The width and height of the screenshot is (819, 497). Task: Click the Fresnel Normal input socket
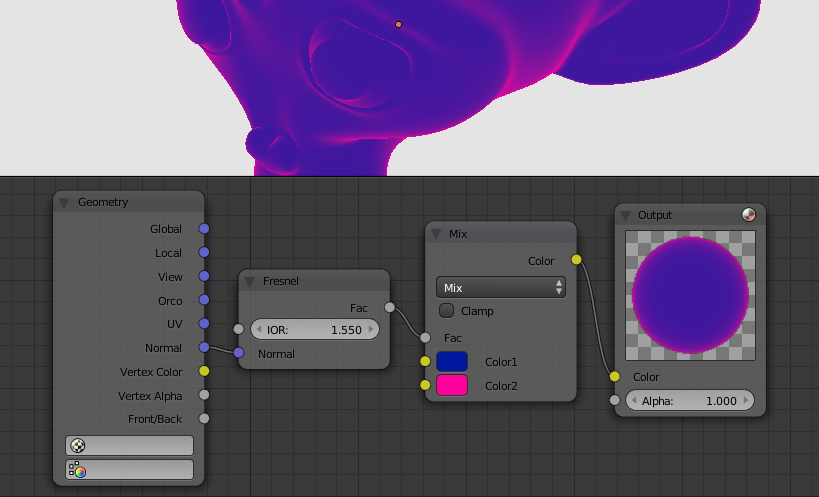click(x=239, y=353)
